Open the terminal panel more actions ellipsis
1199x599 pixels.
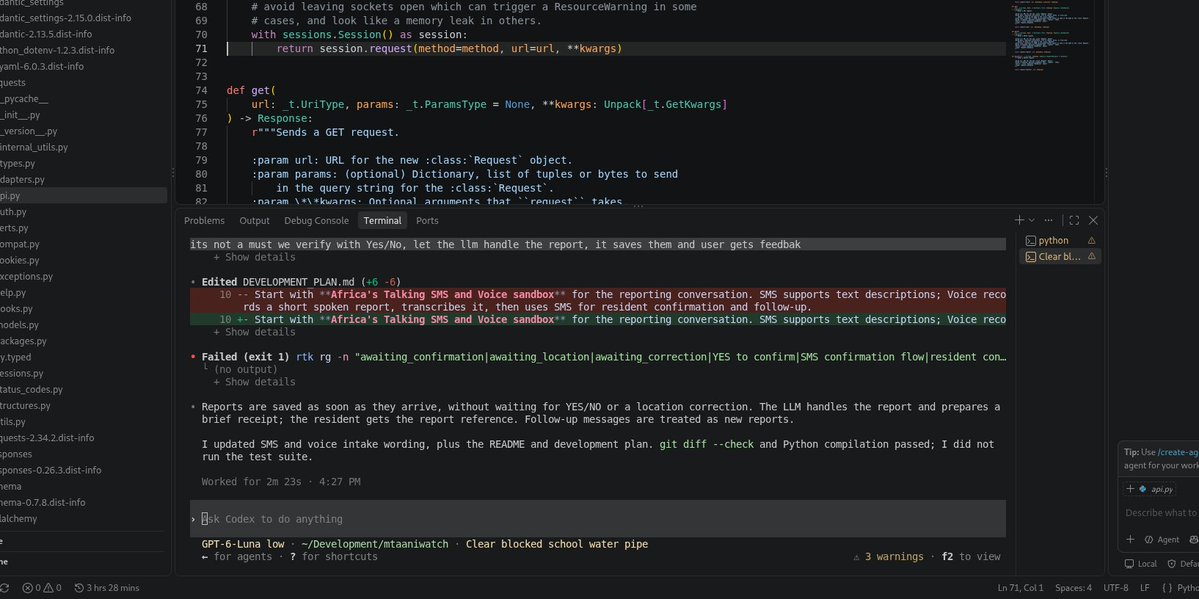[x=1048, y=220]
